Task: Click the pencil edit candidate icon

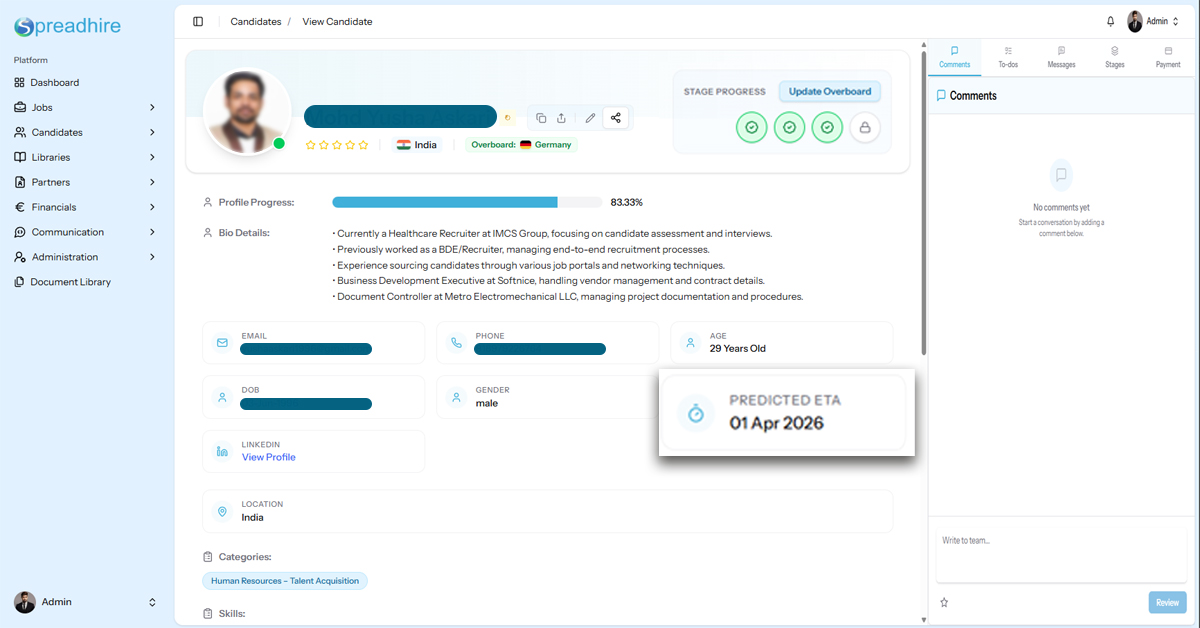Action: pos(590,118)
